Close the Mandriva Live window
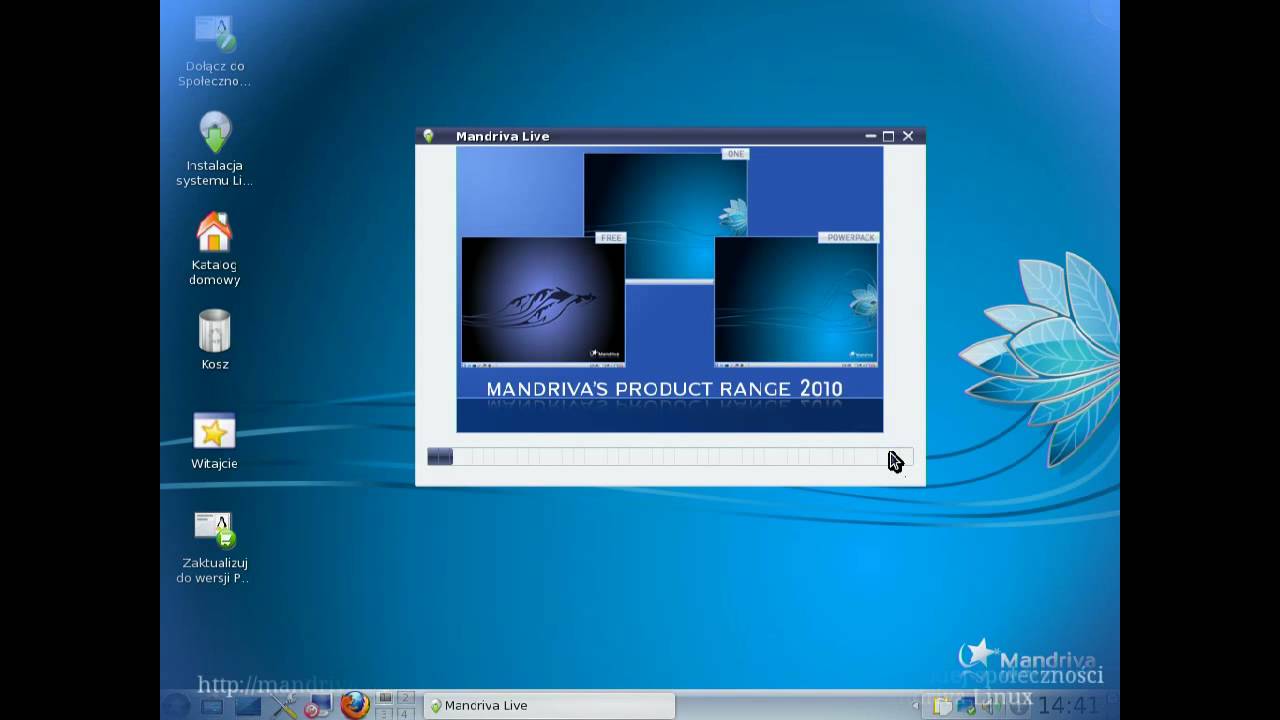Screen dimensions: 1280x720 point(908,136)
